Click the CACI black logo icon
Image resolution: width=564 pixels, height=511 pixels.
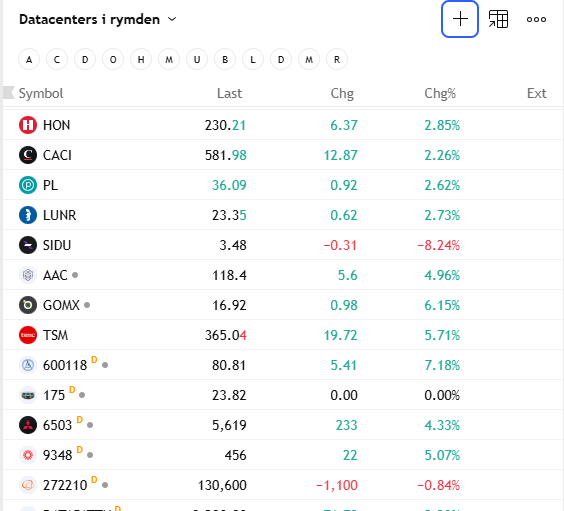click(28, 155)
